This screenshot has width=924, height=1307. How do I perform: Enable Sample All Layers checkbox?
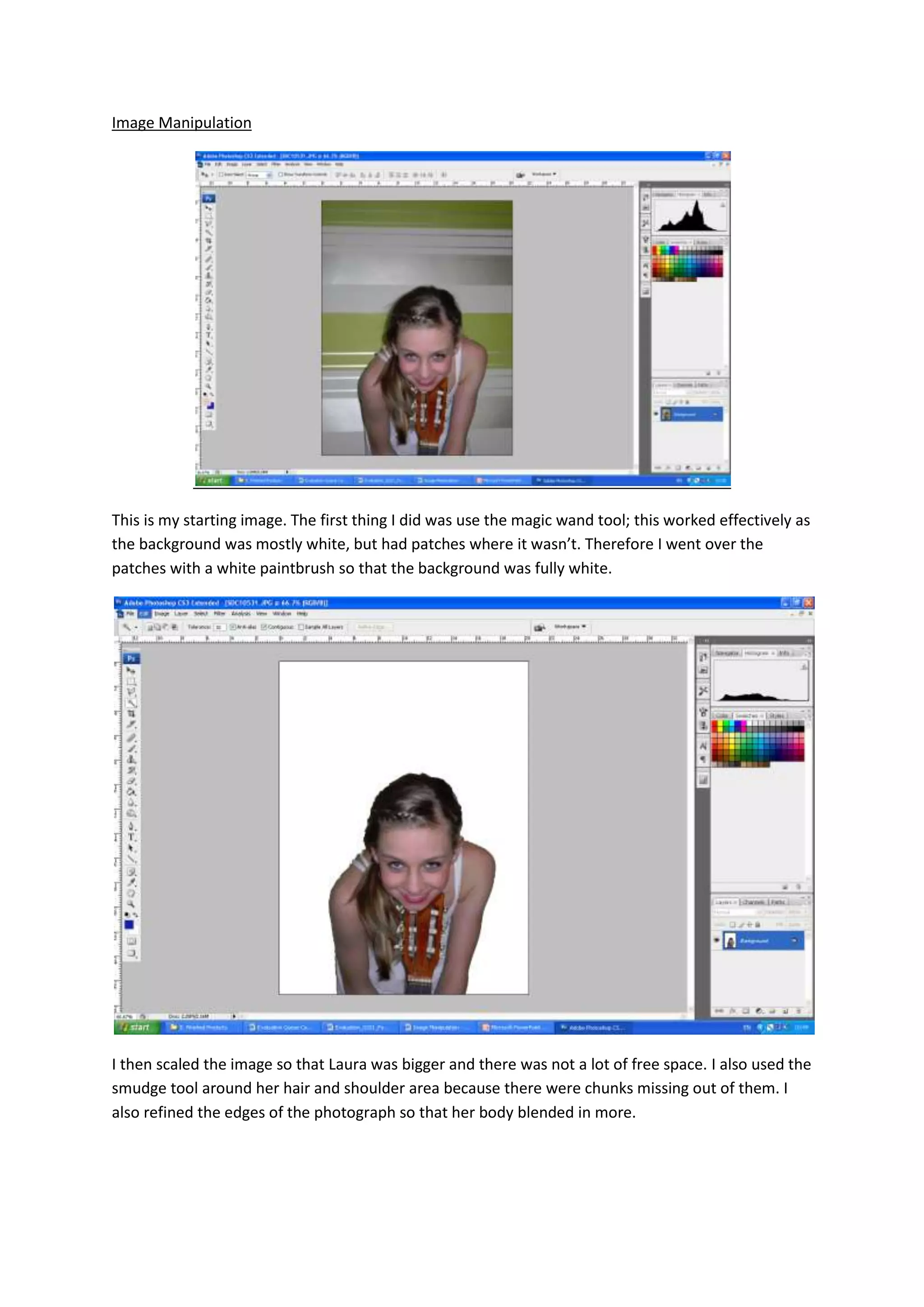pos(301,627)
